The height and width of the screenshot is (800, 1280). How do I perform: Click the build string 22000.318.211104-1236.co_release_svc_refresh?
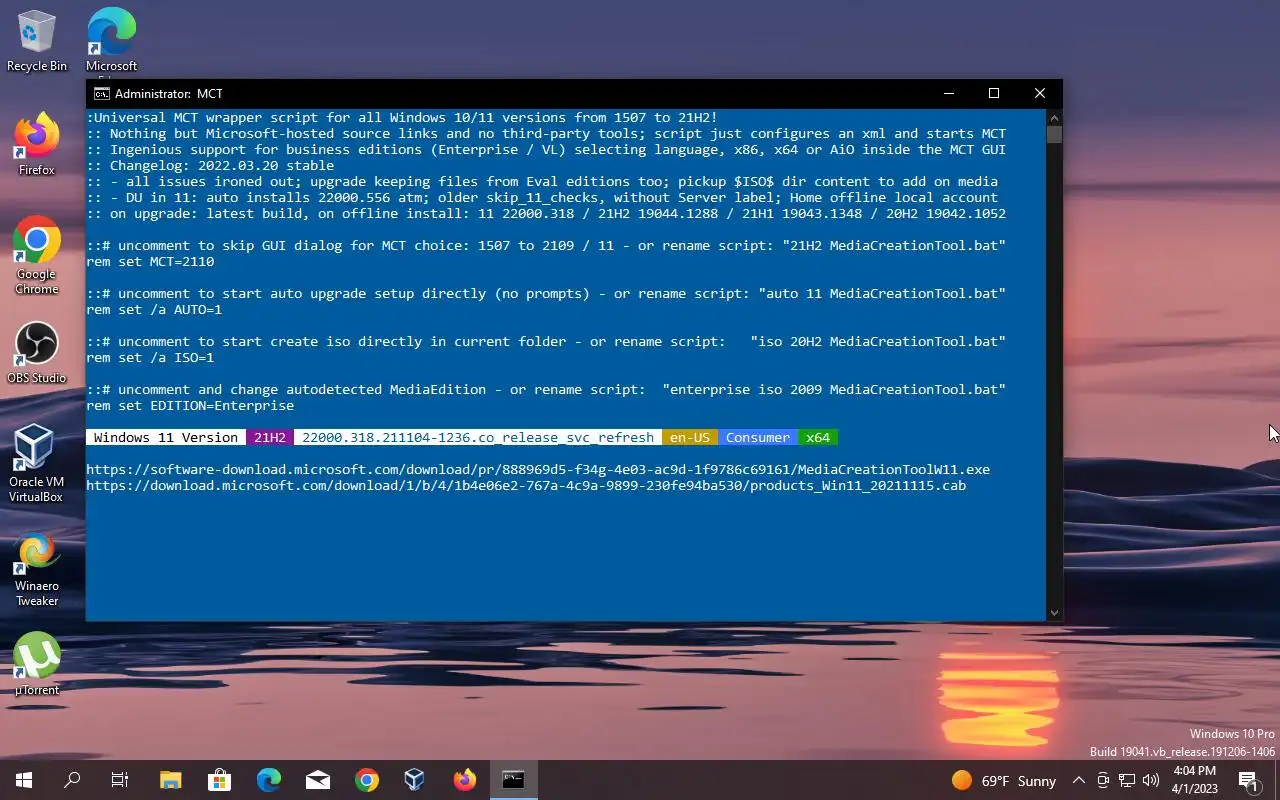(x=478, y=437)
